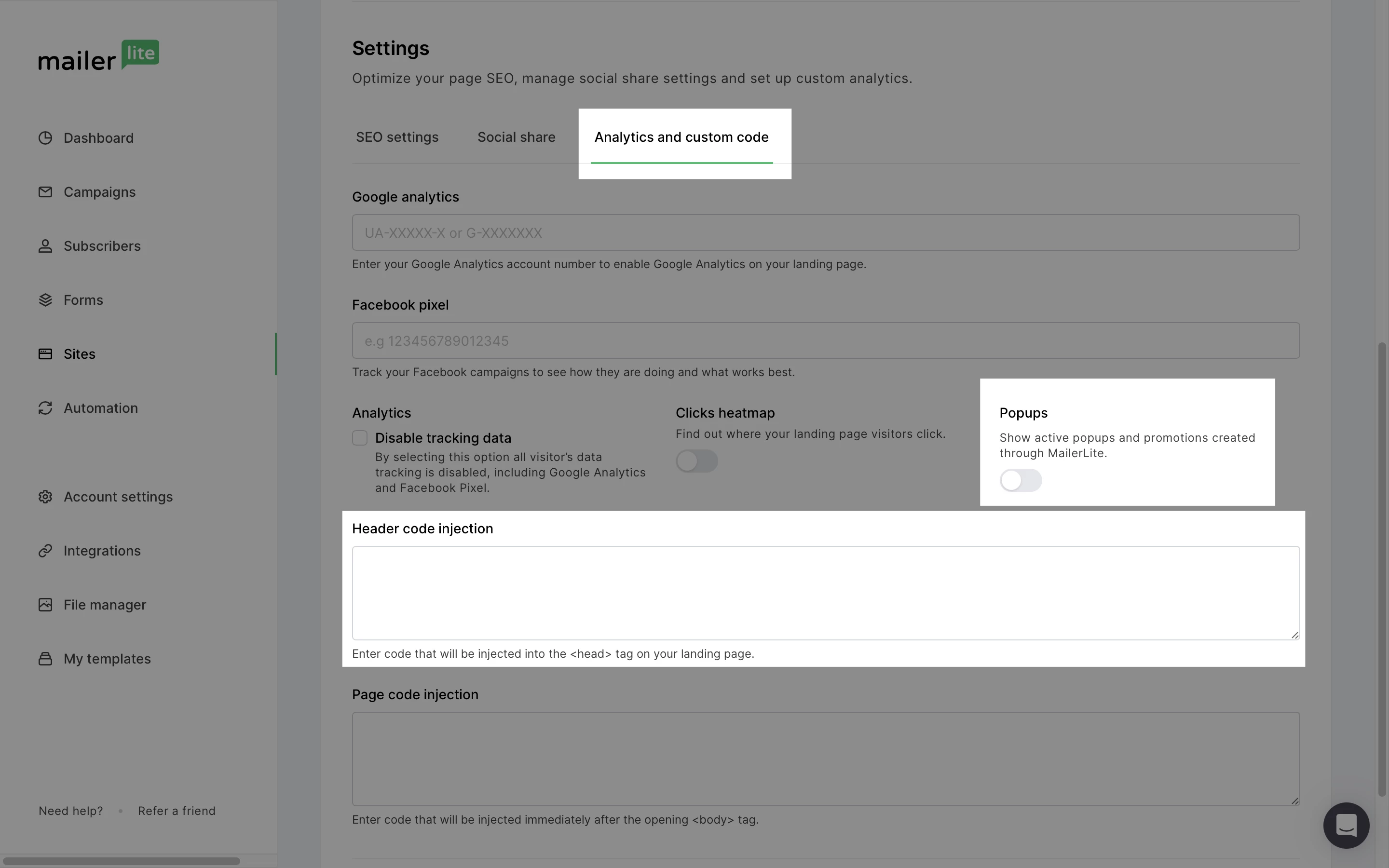Click the Campaigns envelope icon
1389x868 pixels.
pos(45,192)
